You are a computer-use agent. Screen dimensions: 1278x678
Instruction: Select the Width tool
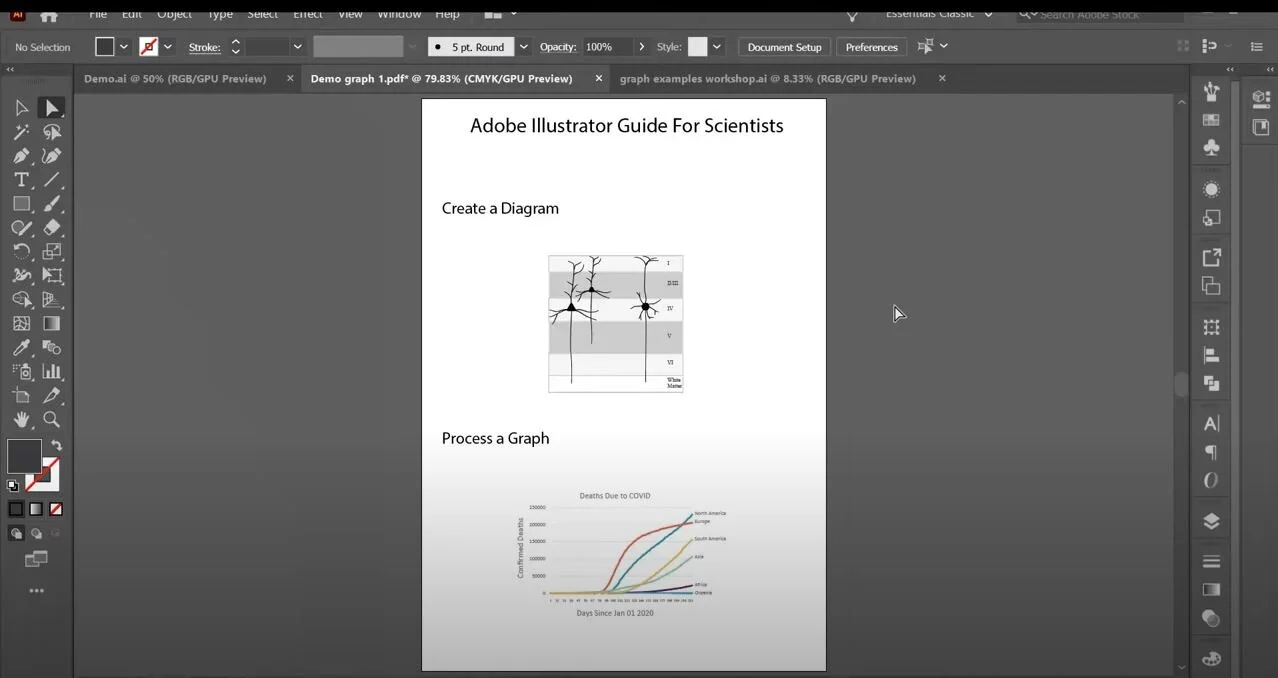[21, 276]
